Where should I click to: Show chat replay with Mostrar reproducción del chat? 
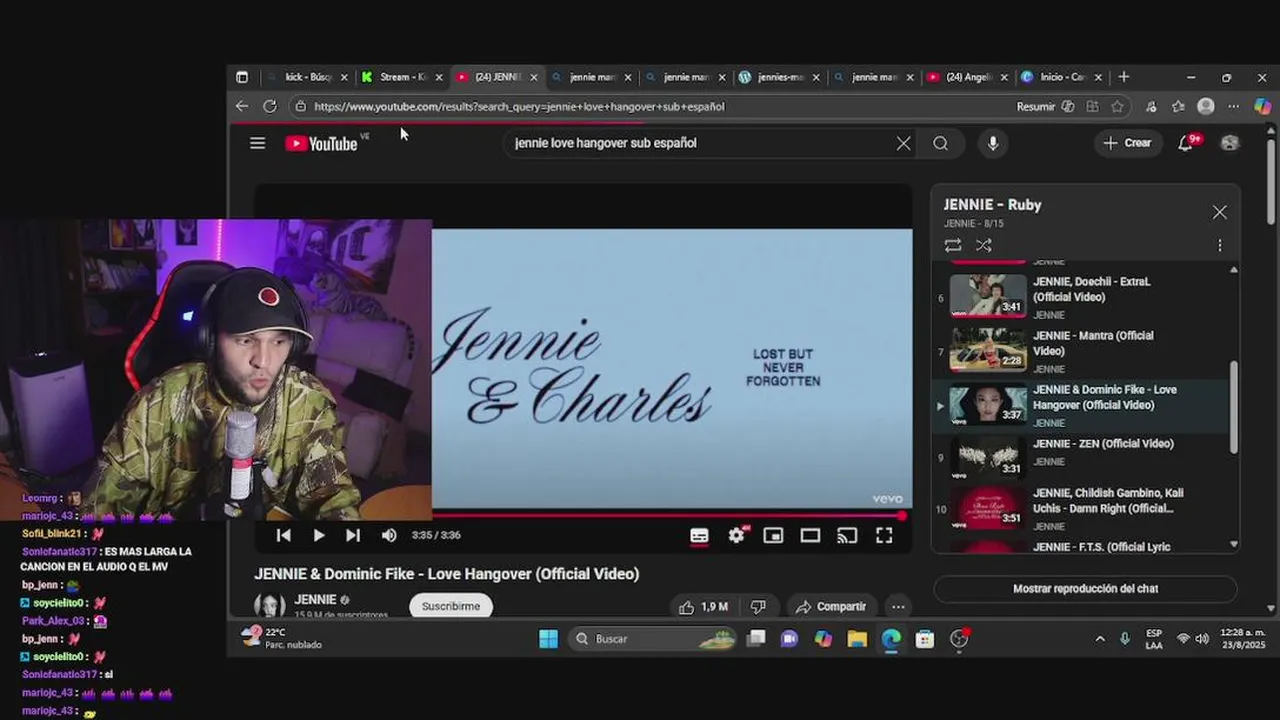[1085, 589]
